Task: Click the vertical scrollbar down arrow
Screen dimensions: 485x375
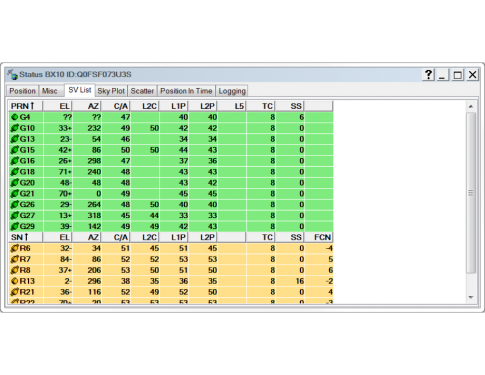Action: tap(471, 297)
